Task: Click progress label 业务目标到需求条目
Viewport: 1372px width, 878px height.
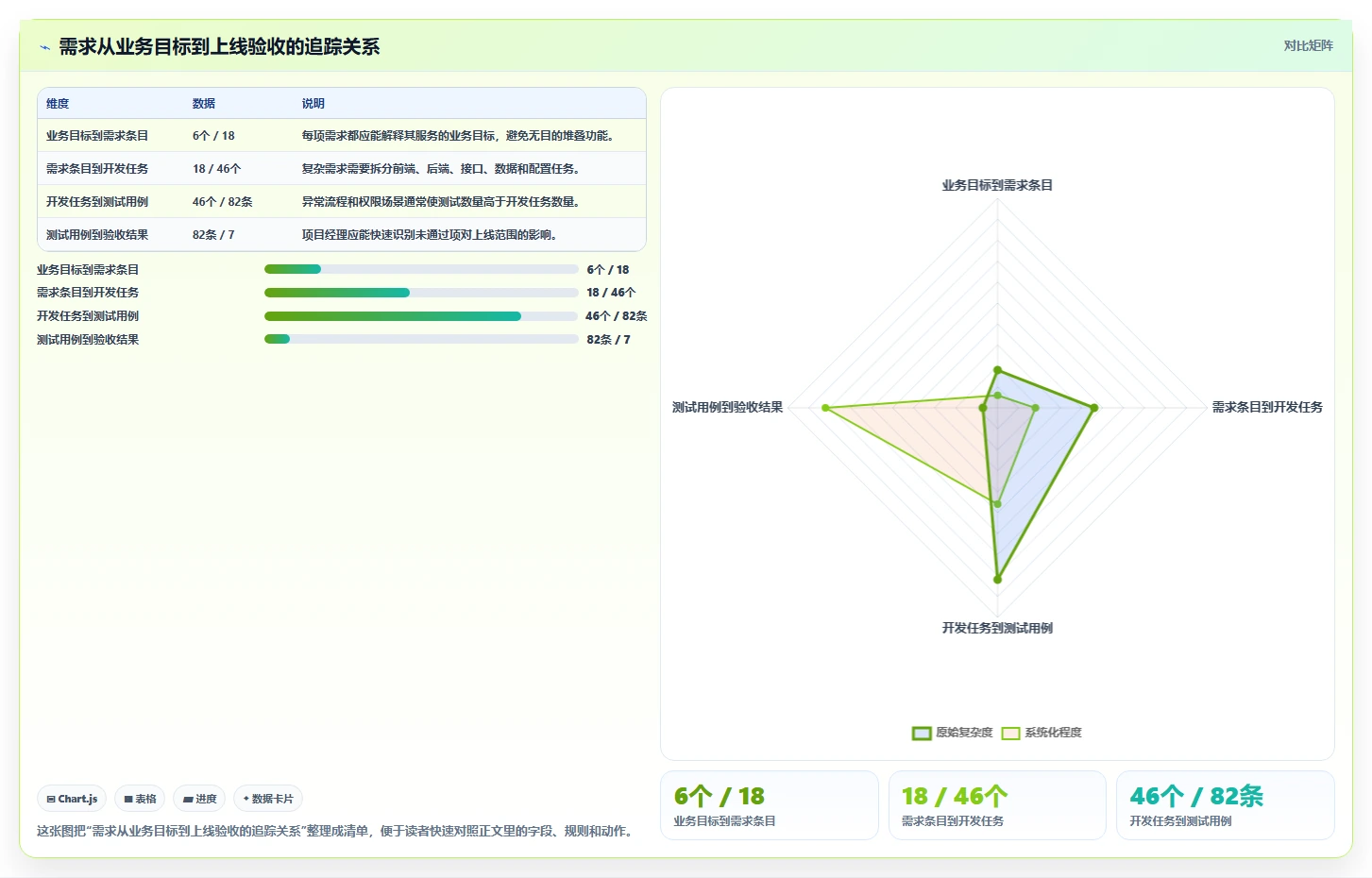Action: 88,270
